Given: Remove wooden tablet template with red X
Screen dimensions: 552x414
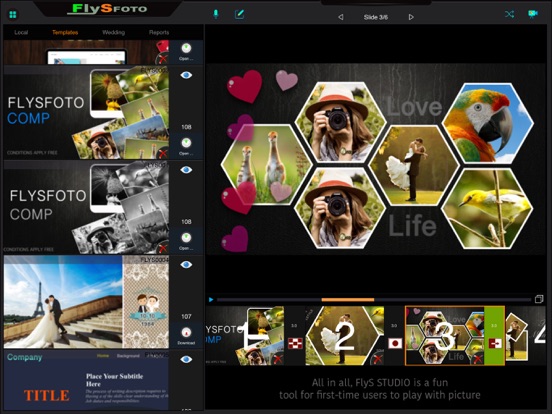Looking at the screenshot, I should (x=162, y=58).
